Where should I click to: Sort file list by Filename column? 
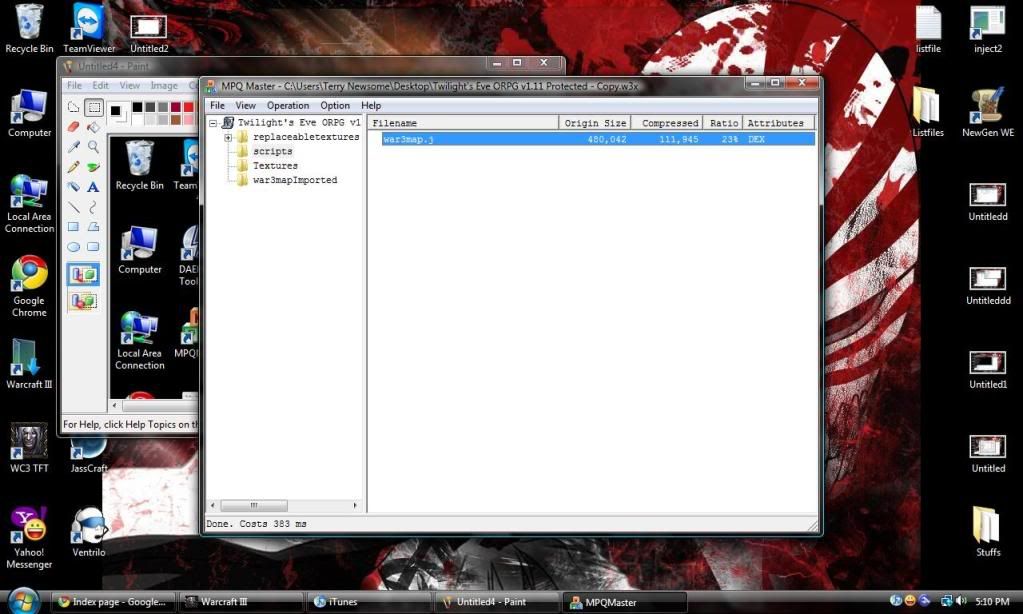[463, 123]
